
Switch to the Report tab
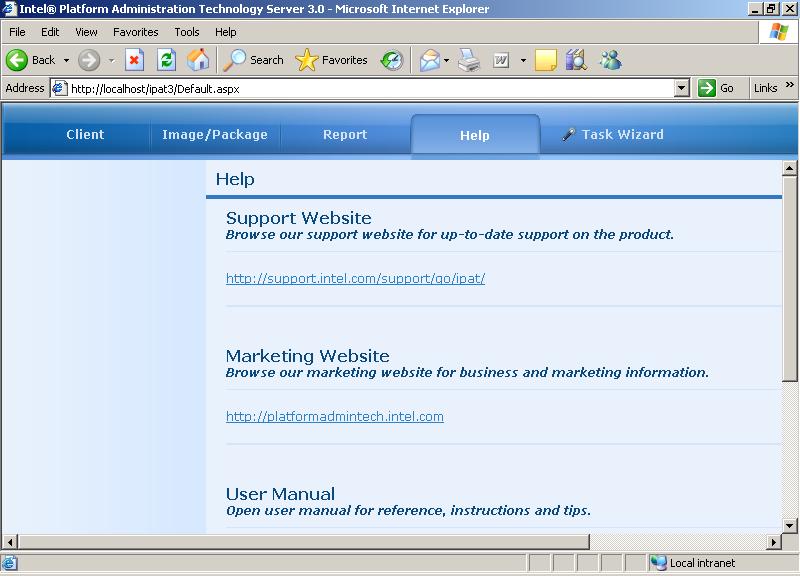pos(345,135)
